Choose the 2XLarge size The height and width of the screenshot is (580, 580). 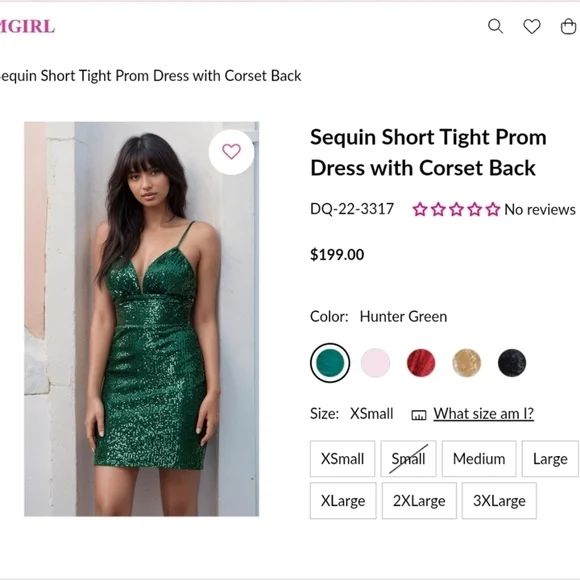(419, 500)
